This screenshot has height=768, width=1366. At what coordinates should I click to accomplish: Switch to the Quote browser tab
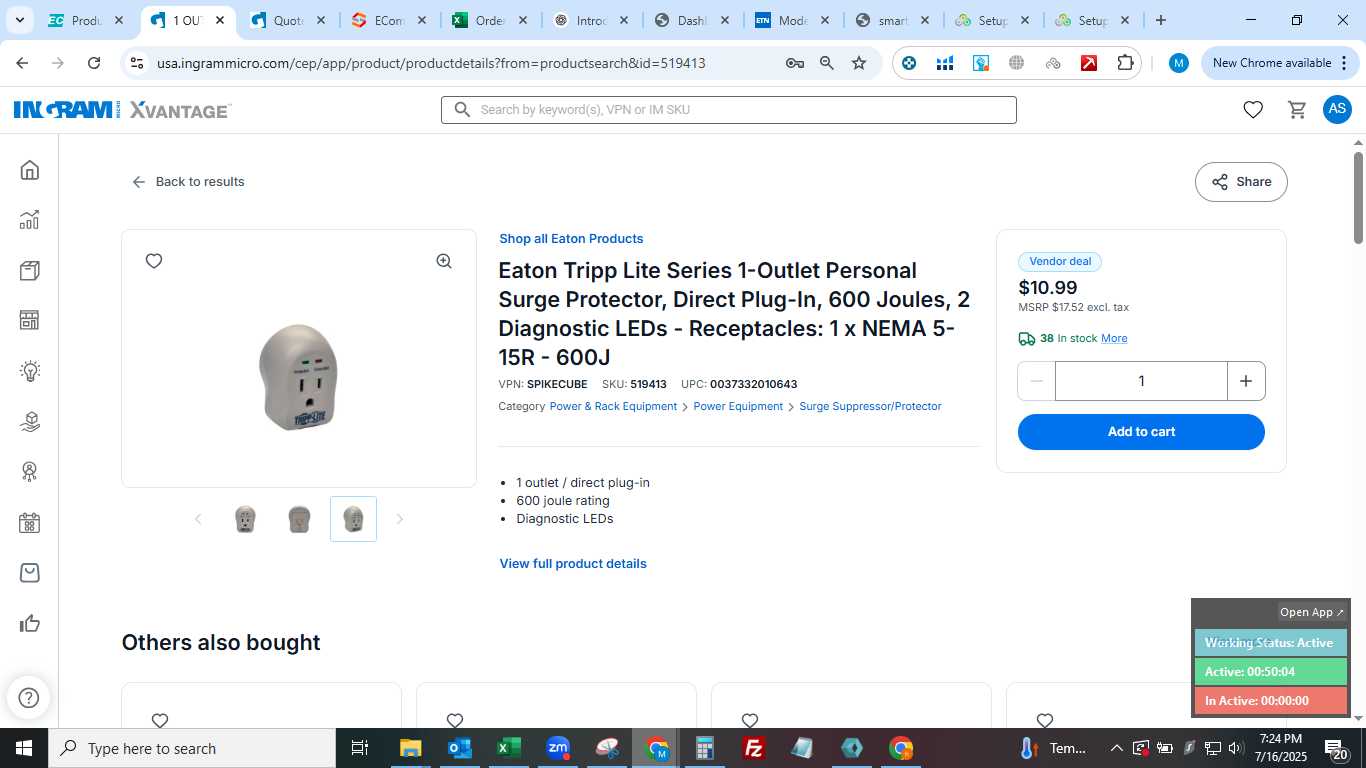[x=288, y=20]
